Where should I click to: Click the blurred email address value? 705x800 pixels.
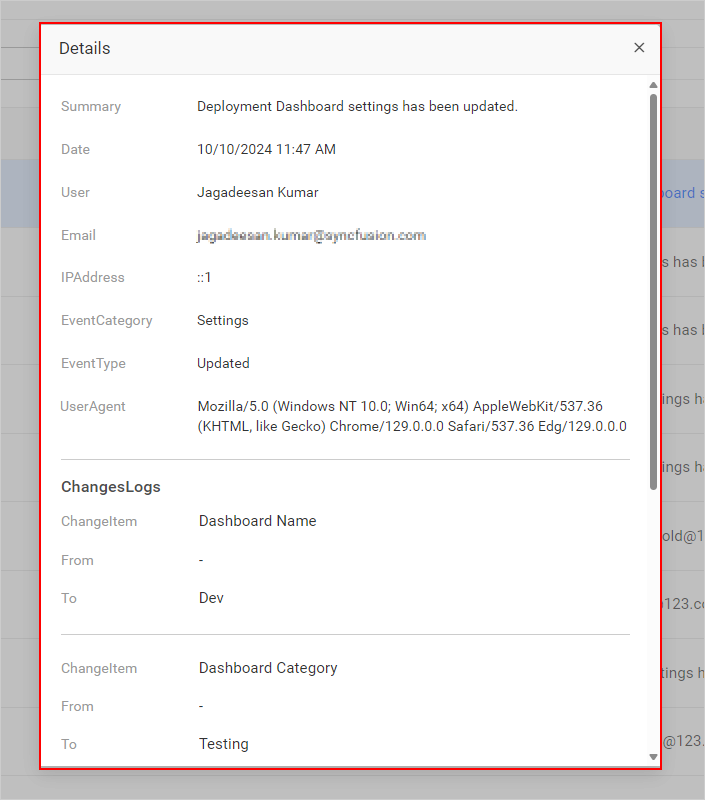point(311,235)
